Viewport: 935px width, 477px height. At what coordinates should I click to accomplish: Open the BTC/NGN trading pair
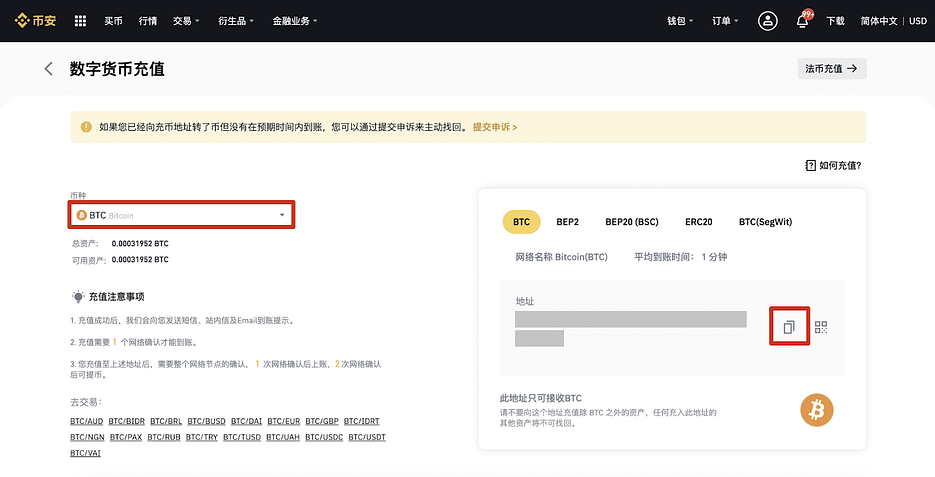coord(87,437)
